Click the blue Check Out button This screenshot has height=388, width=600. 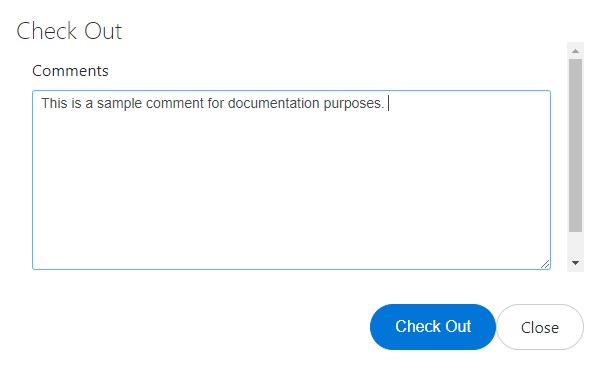[433, 327]
